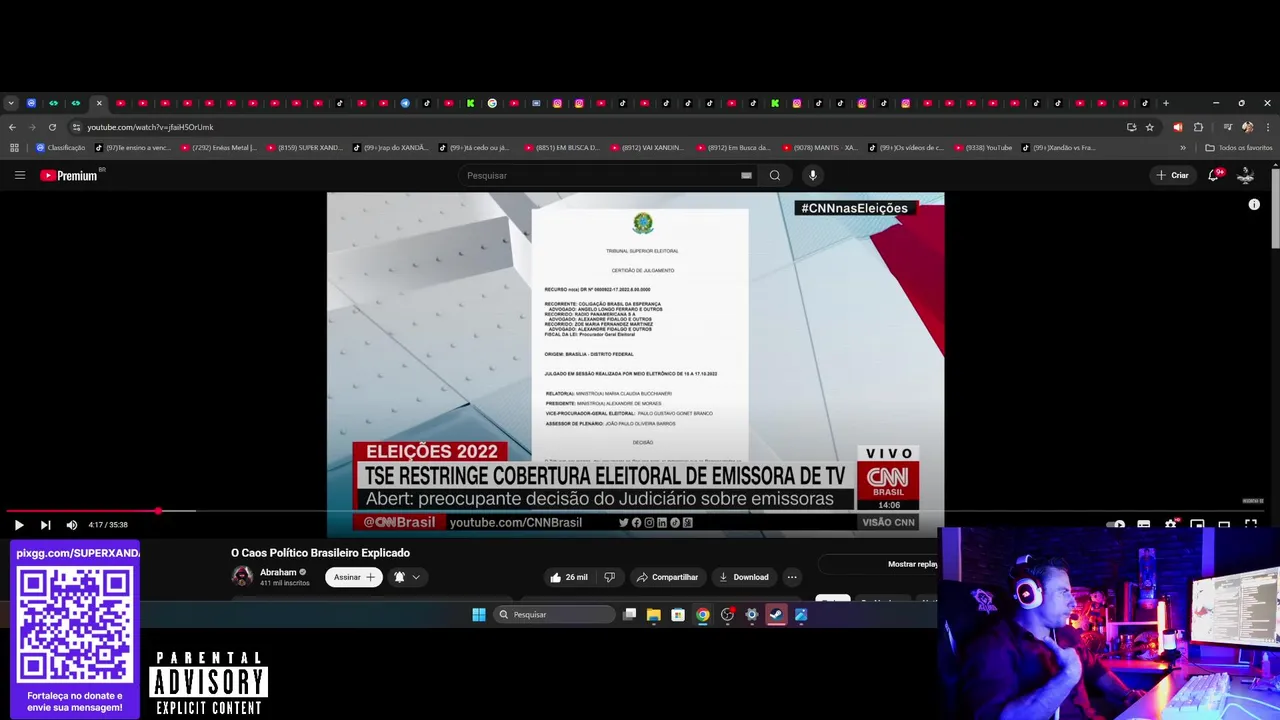Image resolution: width=1280 pixels, height=720 pixels.
Task: Open the Abraham channel avatar
Action: (x=242, y=576)
